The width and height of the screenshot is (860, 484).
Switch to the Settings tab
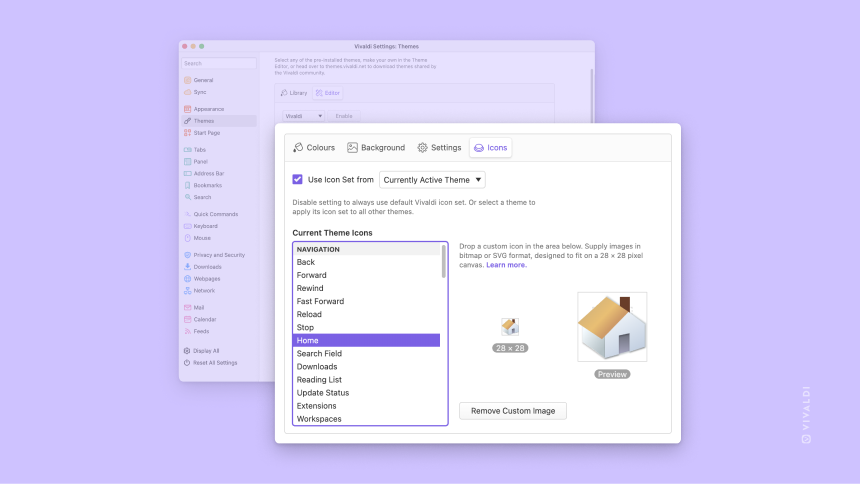click(439, 148)
